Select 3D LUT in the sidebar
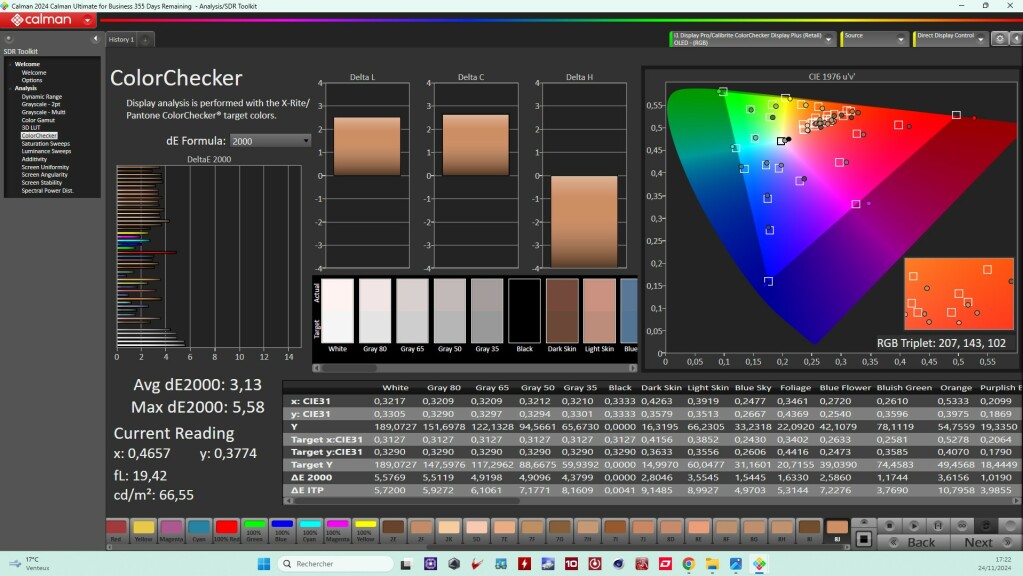This screenshot has height=576, width=1023. (x=31, y=128)
